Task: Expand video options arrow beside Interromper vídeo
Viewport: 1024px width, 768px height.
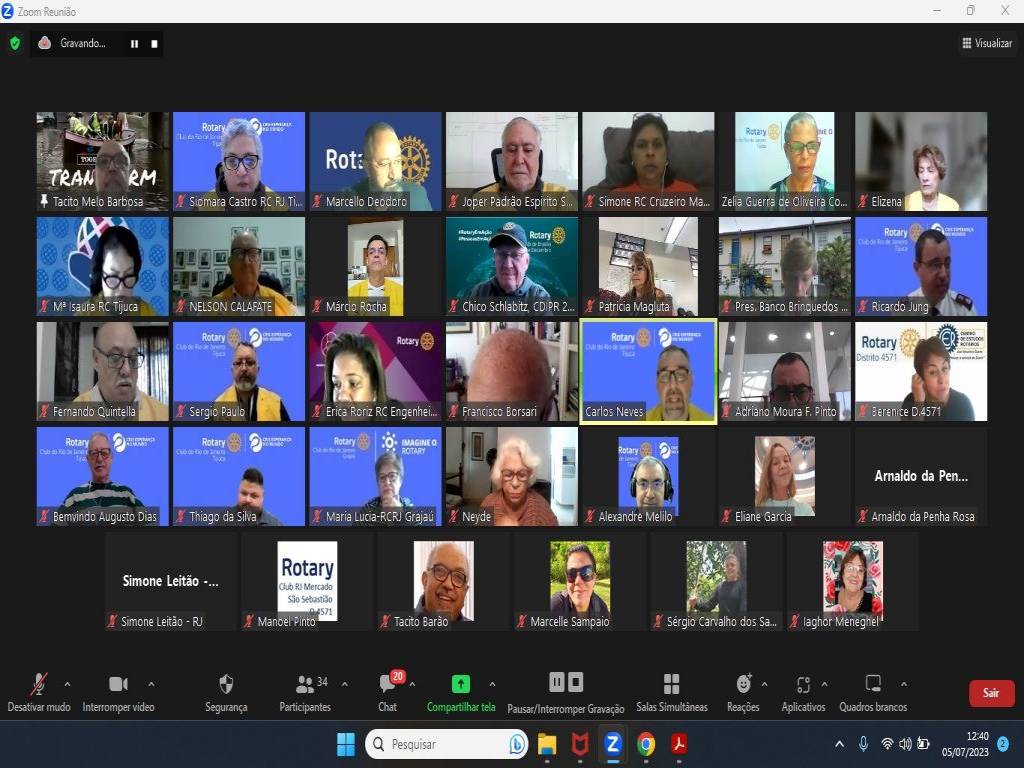Action: (151, 684)
